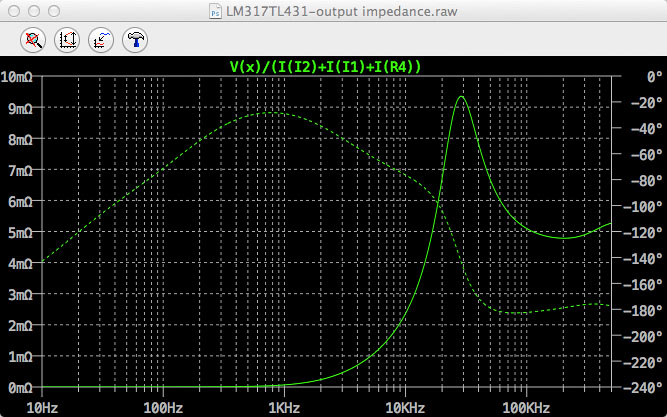Screen dimensions: 667x417
Task: Click the dashed phase trace peak near 1KHz
Action: pos(272,112)
